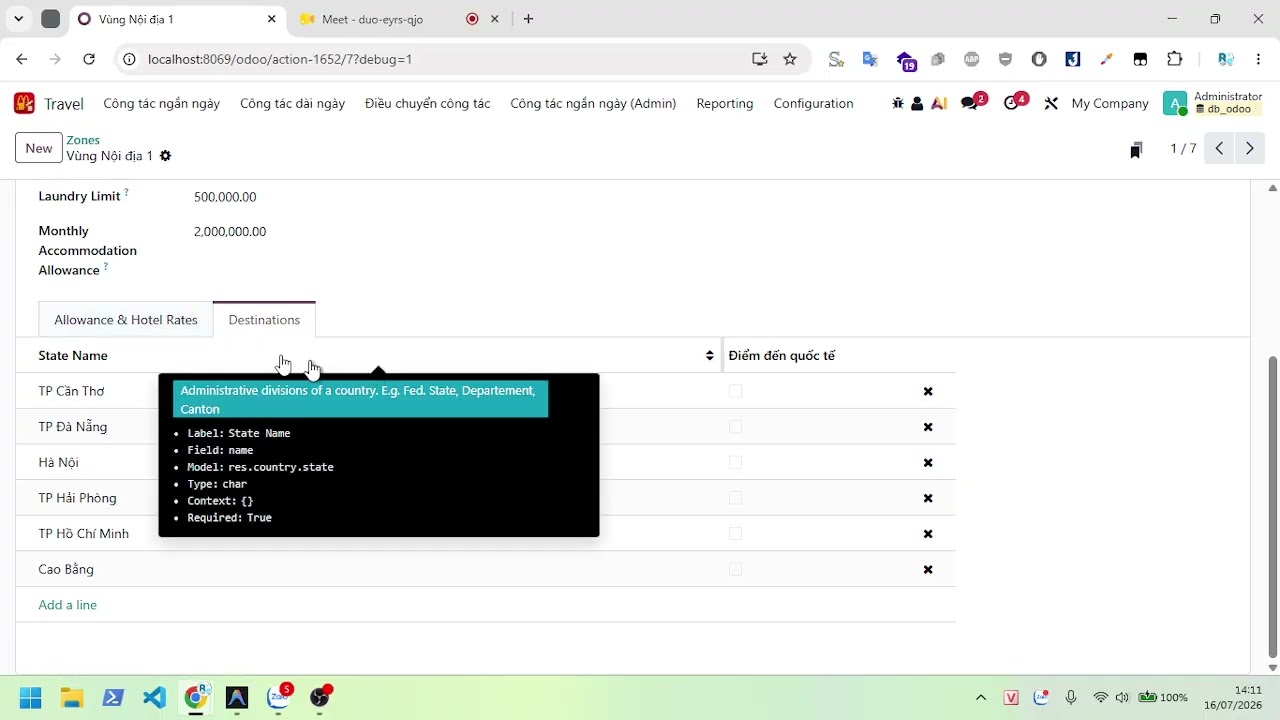Open the Administrator user menu

1212,103
